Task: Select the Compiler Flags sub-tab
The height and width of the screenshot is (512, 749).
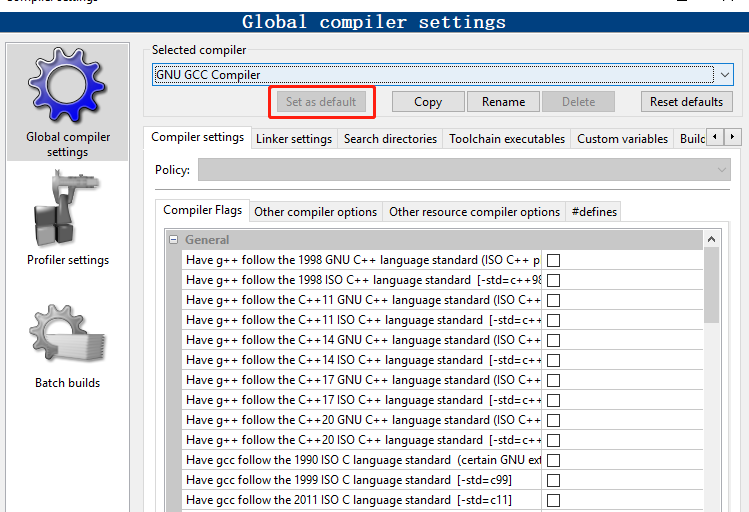Action: (203, 210)
